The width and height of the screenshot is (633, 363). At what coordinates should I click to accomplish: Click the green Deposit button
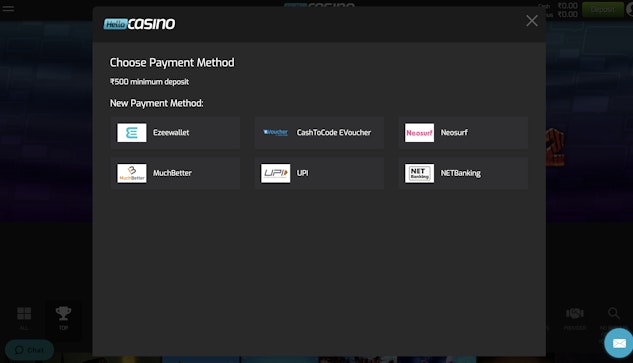coord(602,9)
